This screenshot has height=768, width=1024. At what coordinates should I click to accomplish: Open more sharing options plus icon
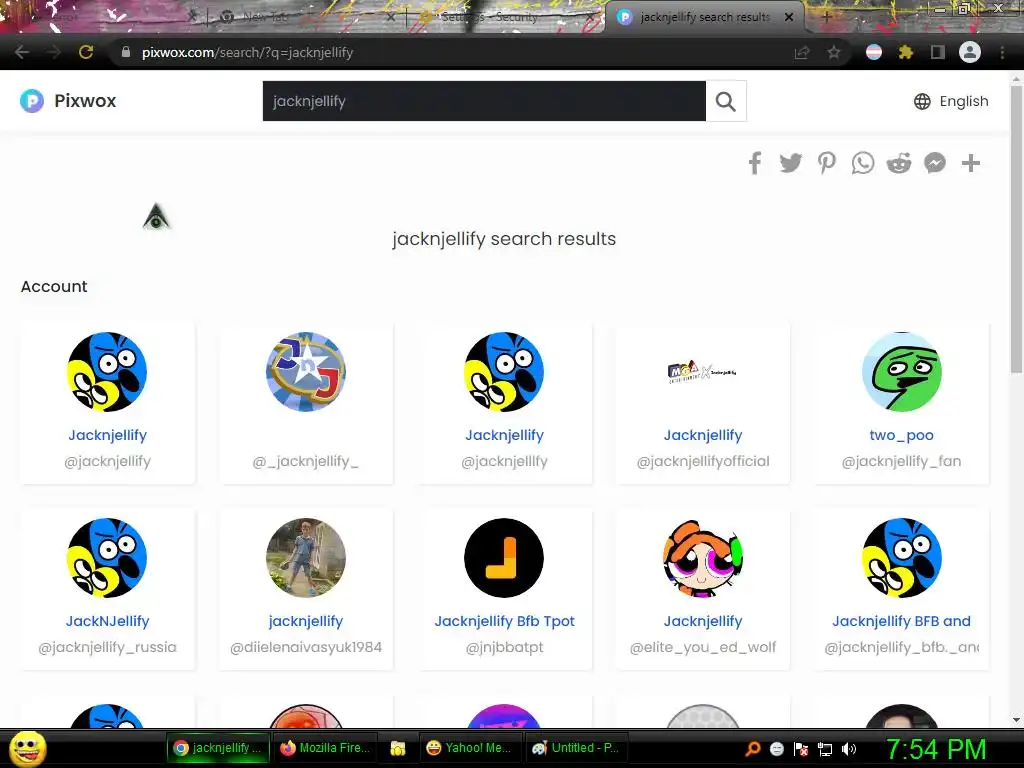click(971, 163)
